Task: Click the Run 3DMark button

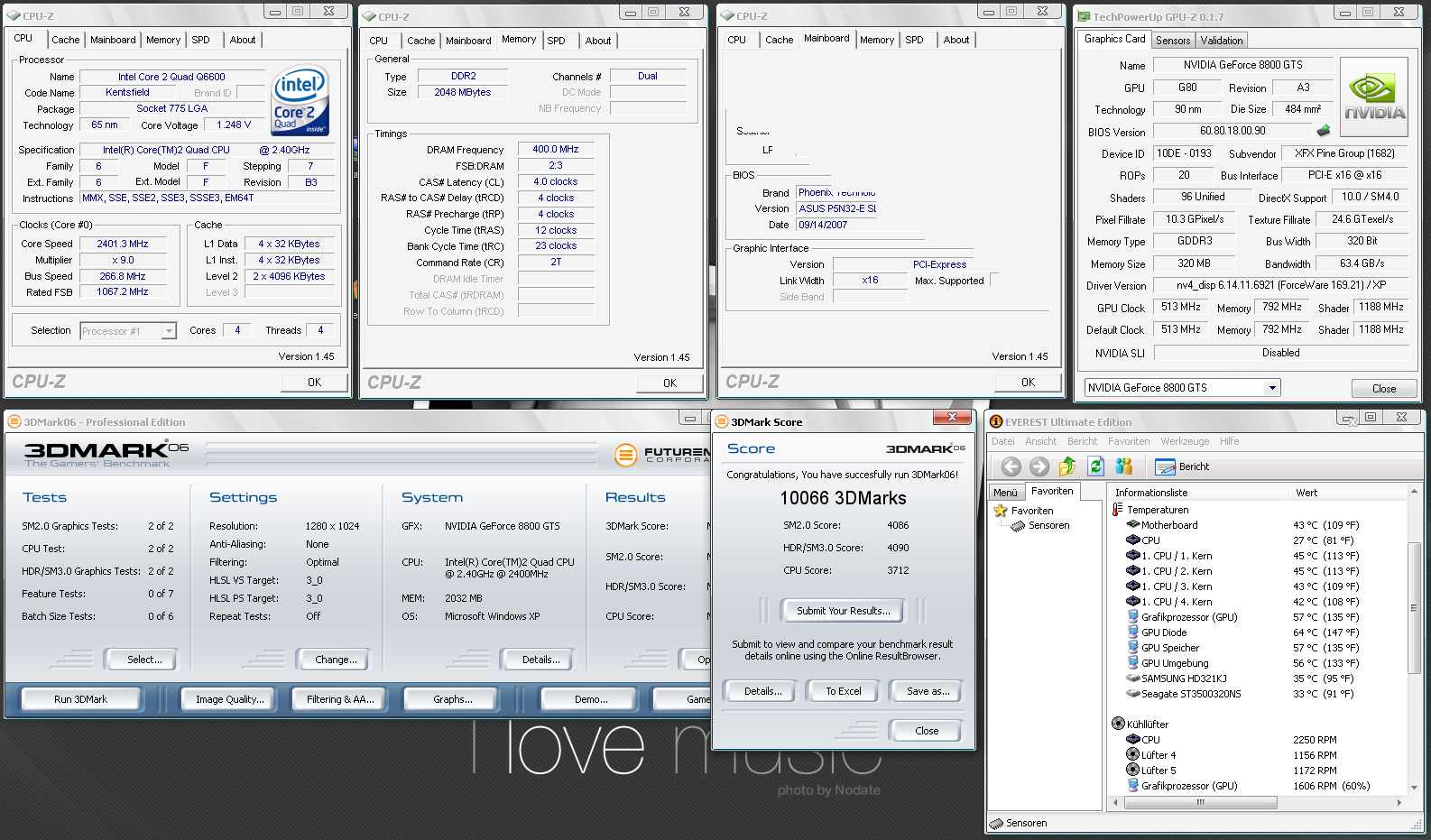Action: pyautogui.click(x=80, y=699)
